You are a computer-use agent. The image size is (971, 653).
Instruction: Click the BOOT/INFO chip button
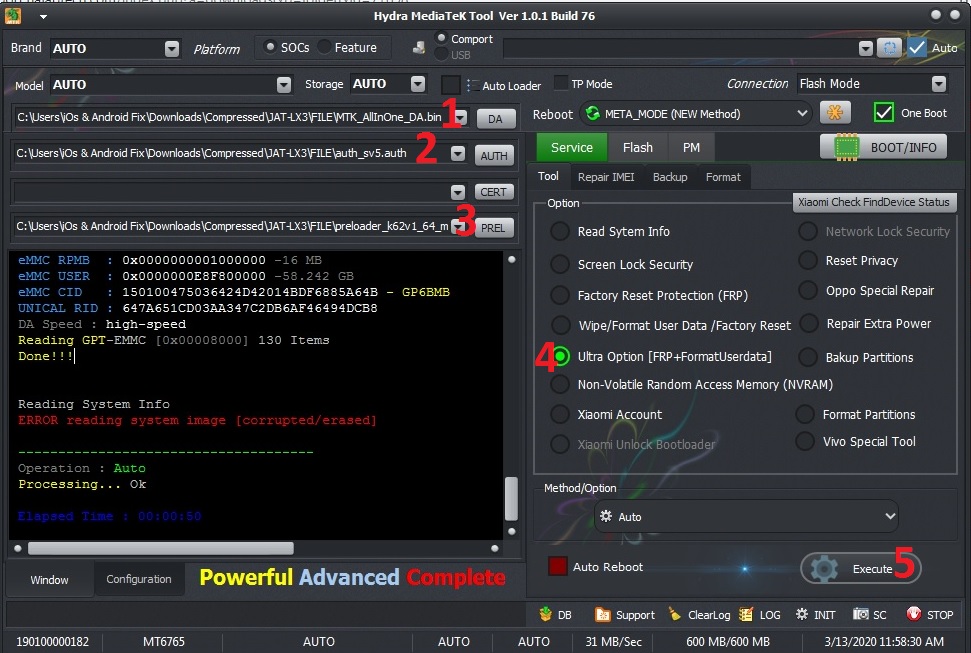click(x=884, y=147)
